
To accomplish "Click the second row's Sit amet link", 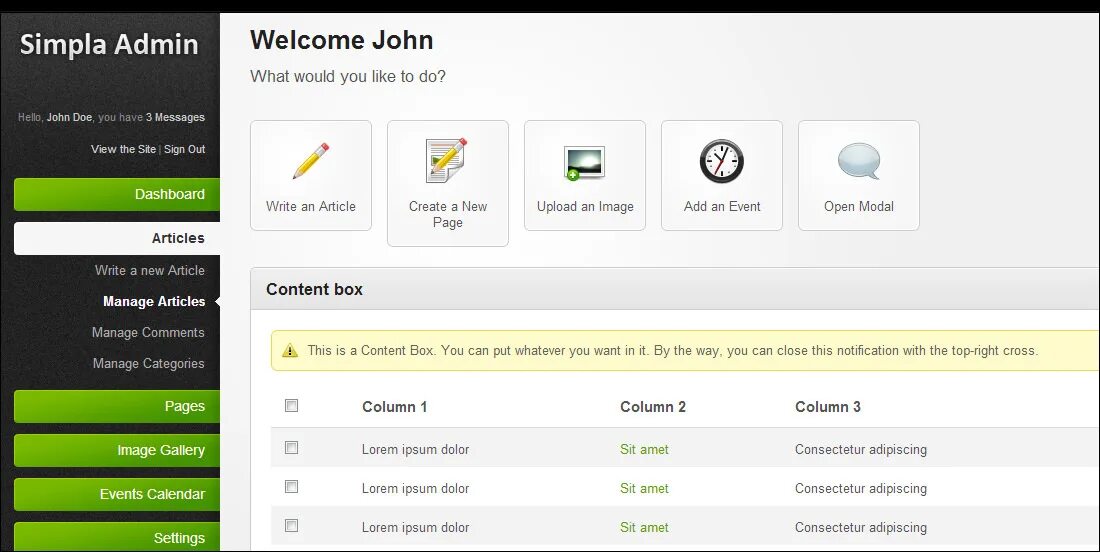I will (644, 489).
